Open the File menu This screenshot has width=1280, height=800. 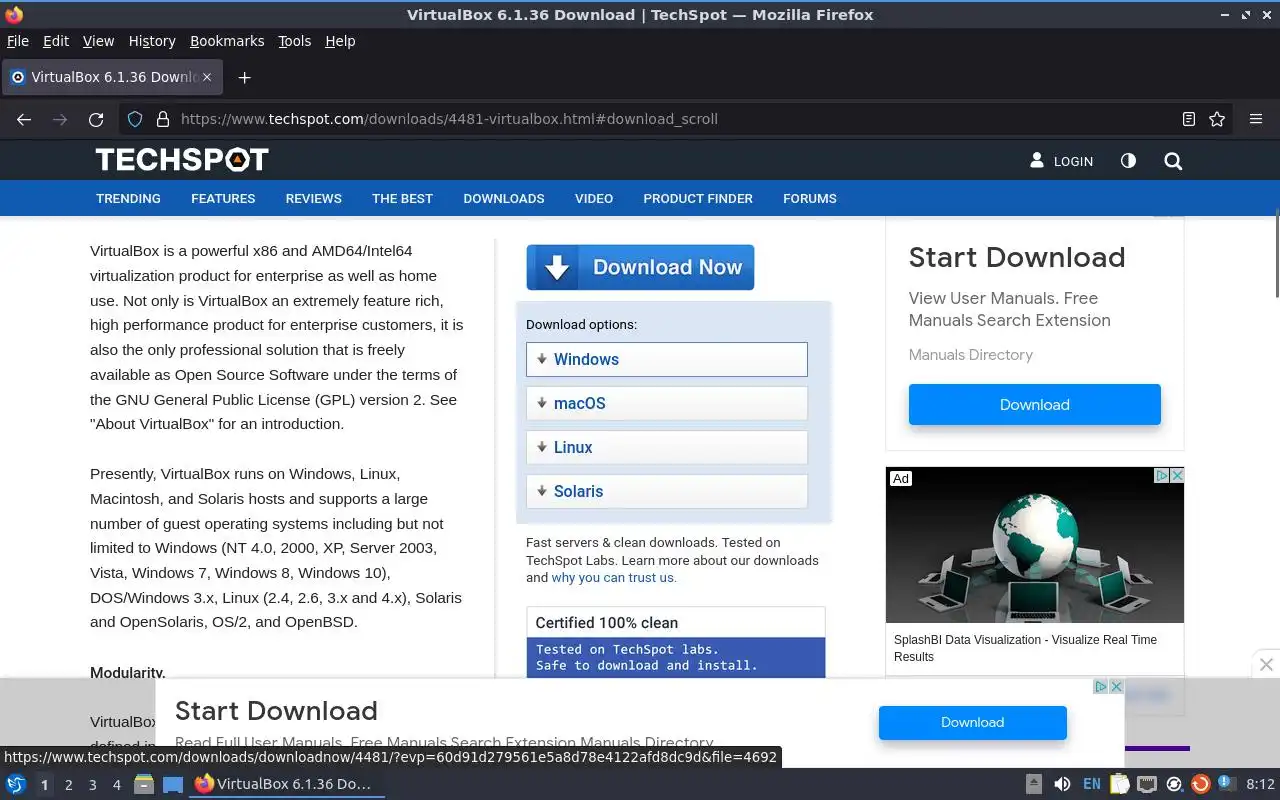pos(18,41)
